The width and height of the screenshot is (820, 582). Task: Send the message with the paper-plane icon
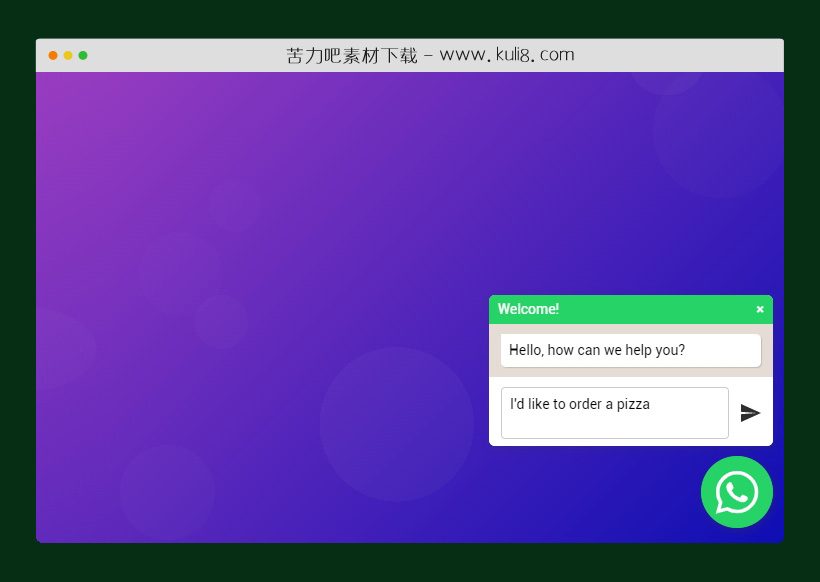(x=750, y=413)
